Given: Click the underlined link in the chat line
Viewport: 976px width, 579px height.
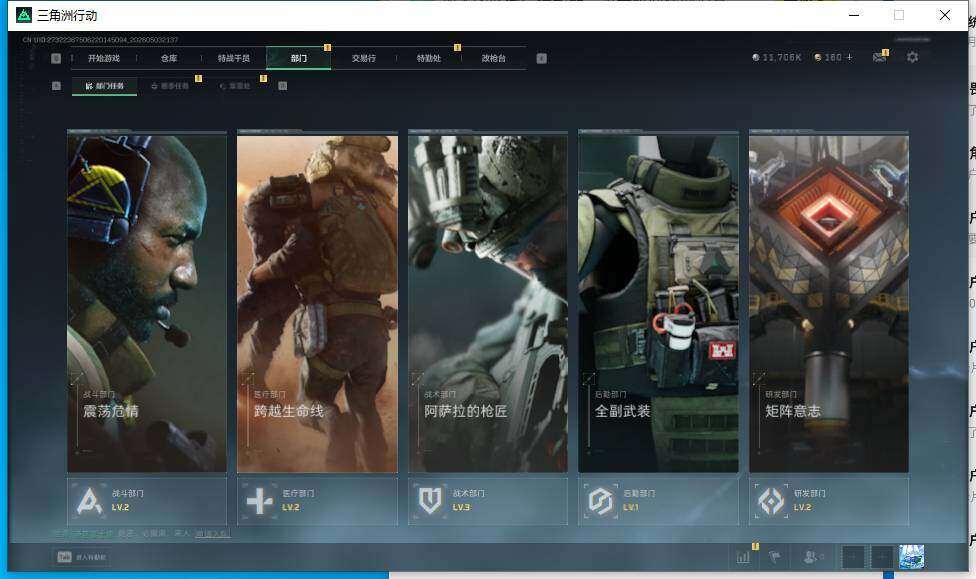Looking at the screenshot, I should [212, 534].
